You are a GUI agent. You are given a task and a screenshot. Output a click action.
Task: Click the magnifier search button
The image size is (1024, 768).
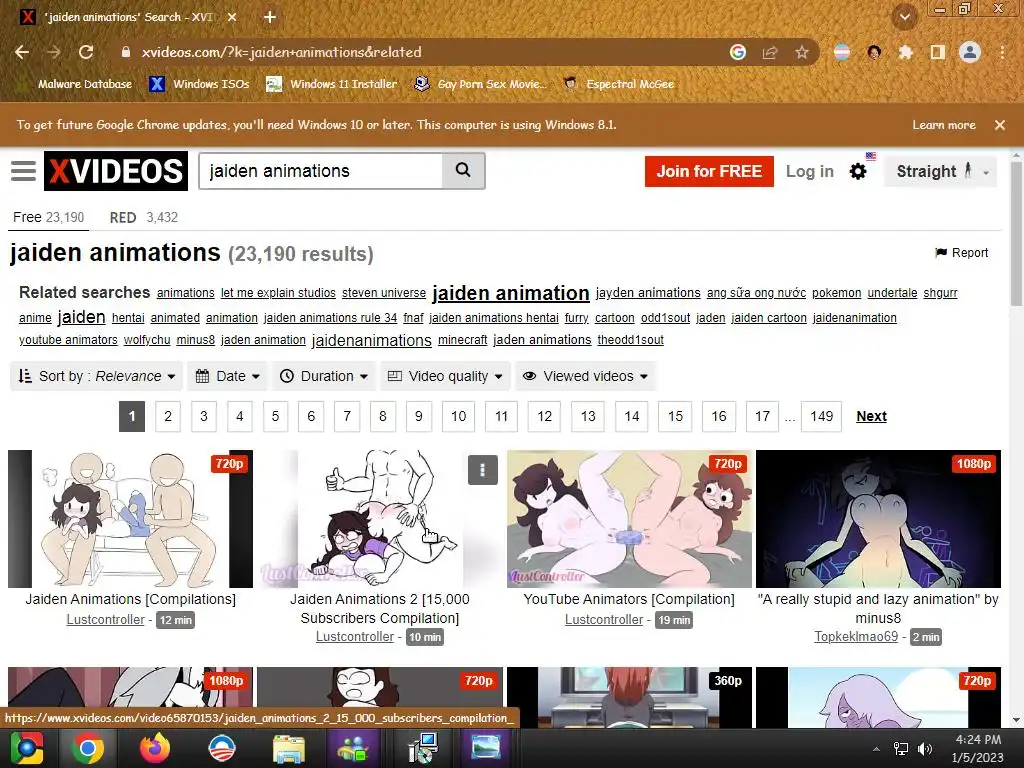point(463,170)
